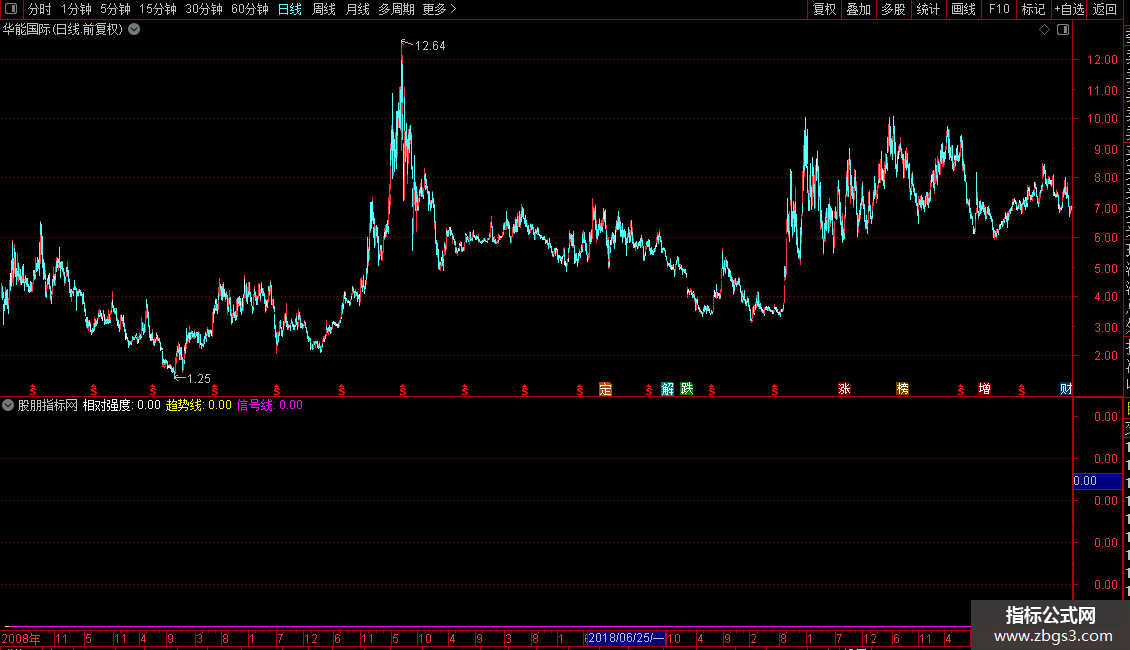Open the 更多 periods expander
The height and width of the screenshot is (650, 1130).
coord(440,9)
